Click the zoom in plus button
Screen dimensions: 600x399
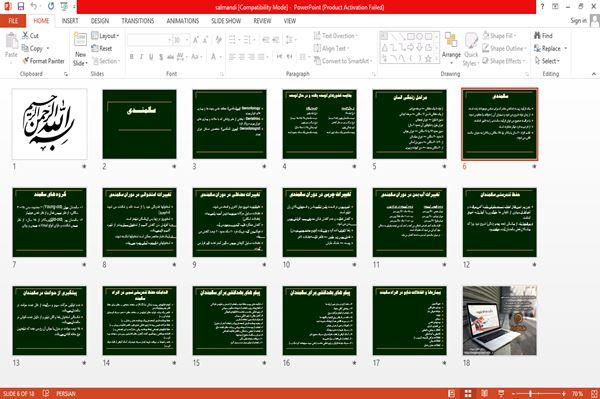(564, 394)
